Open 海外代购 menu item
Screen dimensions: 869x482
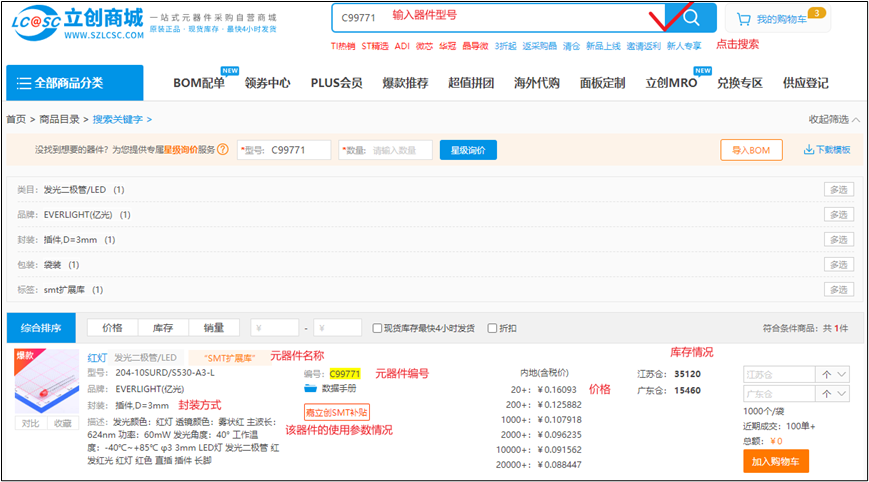536,83
